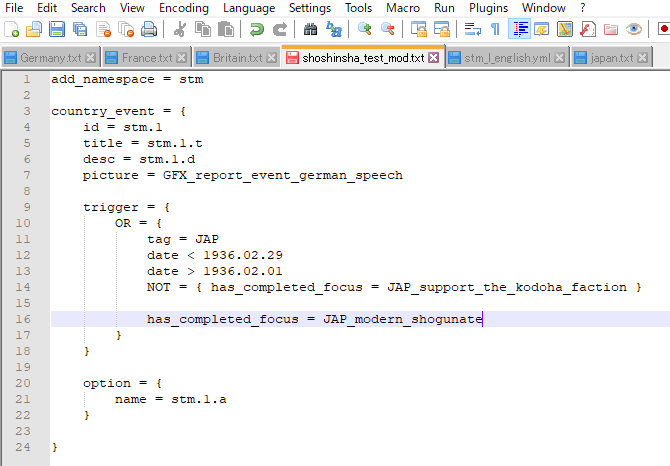Image resolution: width=670 pixels, height=466 pixels.
Task: Click the Open file folder icon
Action: [34, 29]
